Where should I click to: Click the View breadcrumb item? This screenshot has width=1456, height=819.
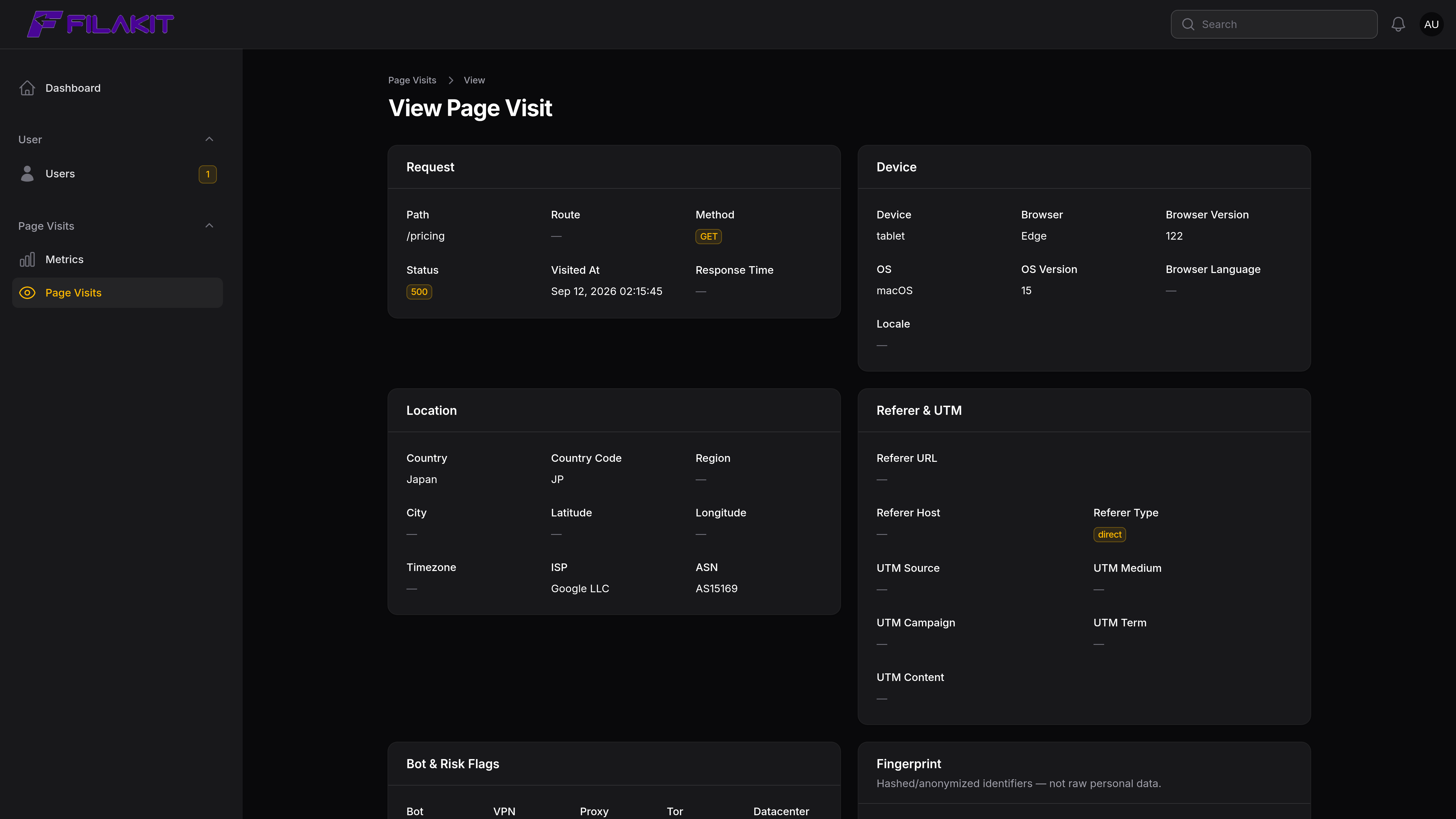474,80
